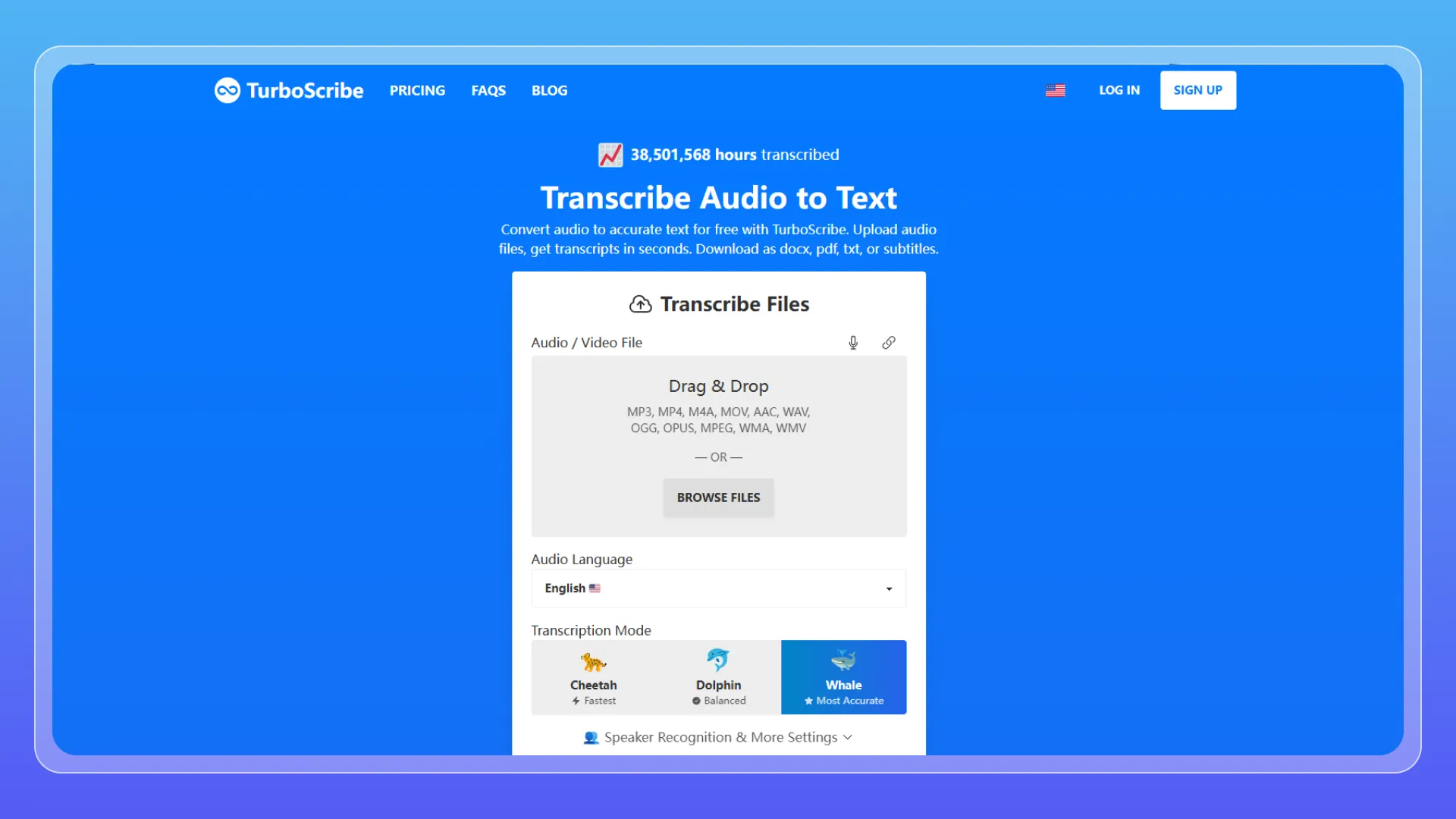Click the Transcription Mode label
The height and width of the screenshot is (819, 1456).
[x=591, y=630]
